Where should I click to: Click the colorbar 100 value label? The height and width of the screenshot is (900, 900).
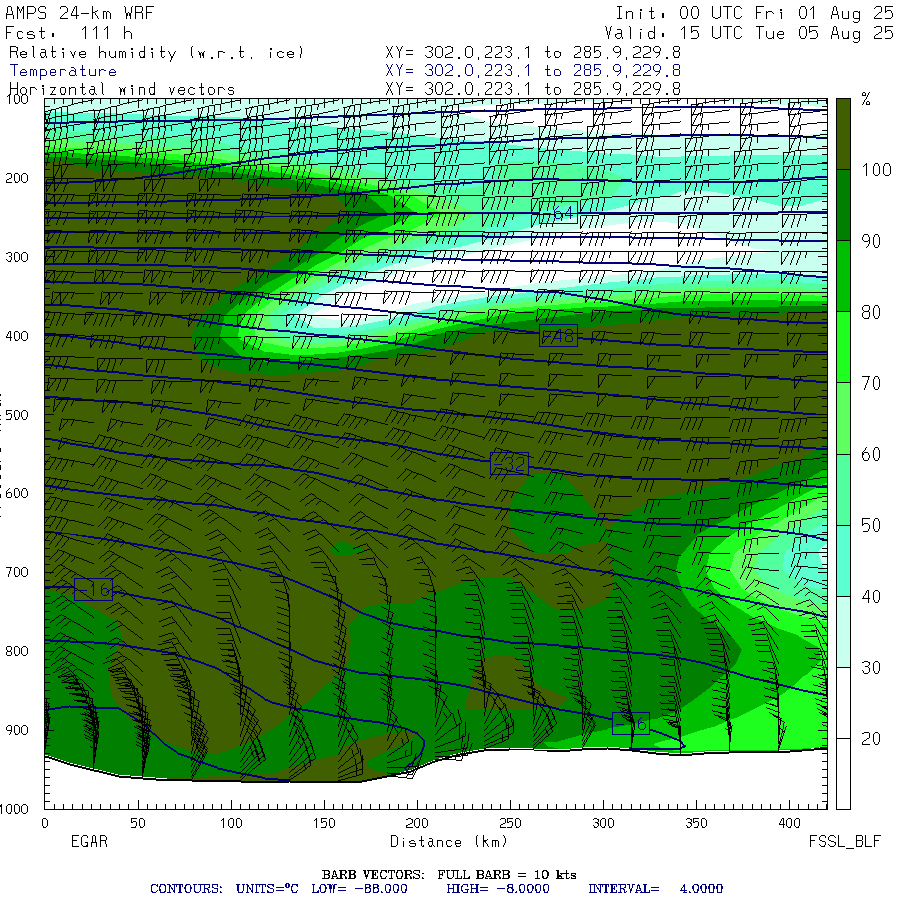coord(876,170)
